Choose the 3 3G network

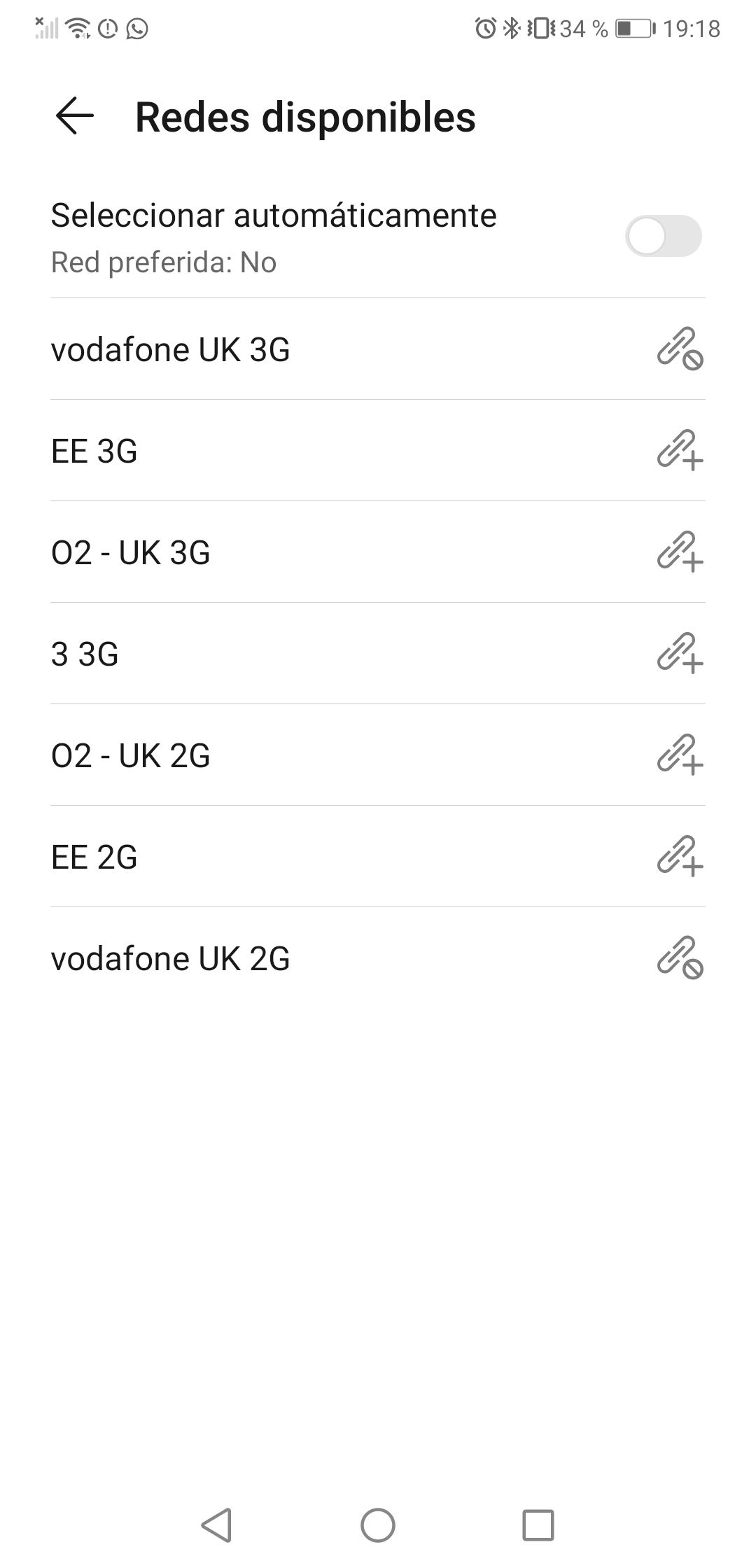click(x=85, y=654)
